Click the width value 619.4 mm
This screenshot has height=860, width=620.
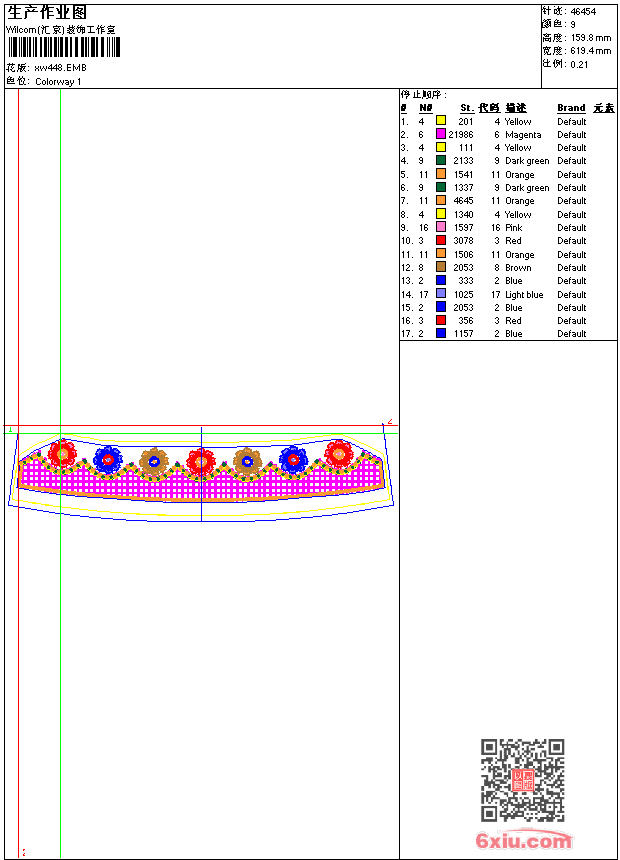(x=591, y=51)
